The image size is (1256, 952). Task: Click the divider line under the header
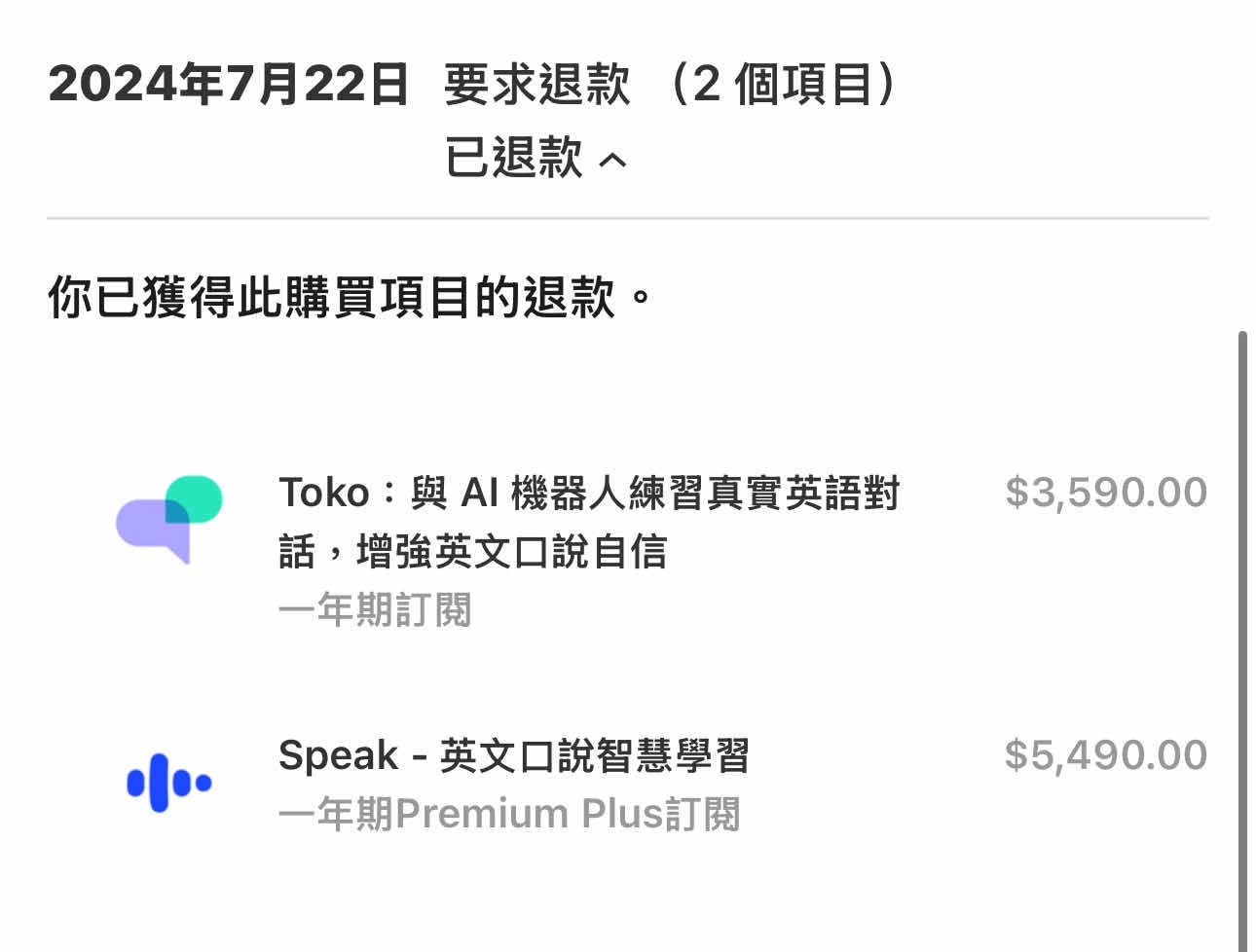pos(628,219)
